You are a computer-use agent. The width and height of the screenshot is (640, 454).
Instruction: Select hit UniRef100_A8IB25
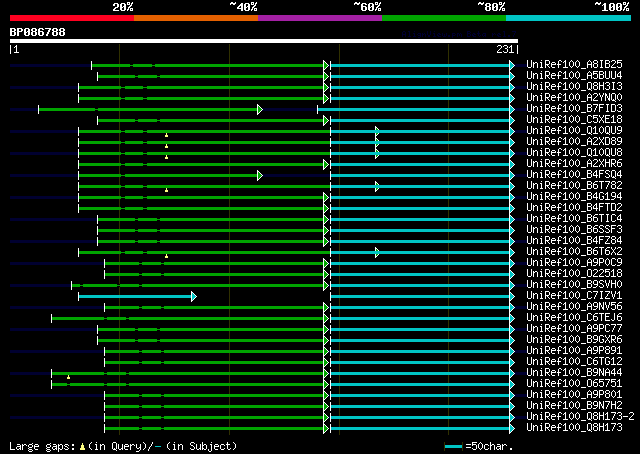click(574, 65)
